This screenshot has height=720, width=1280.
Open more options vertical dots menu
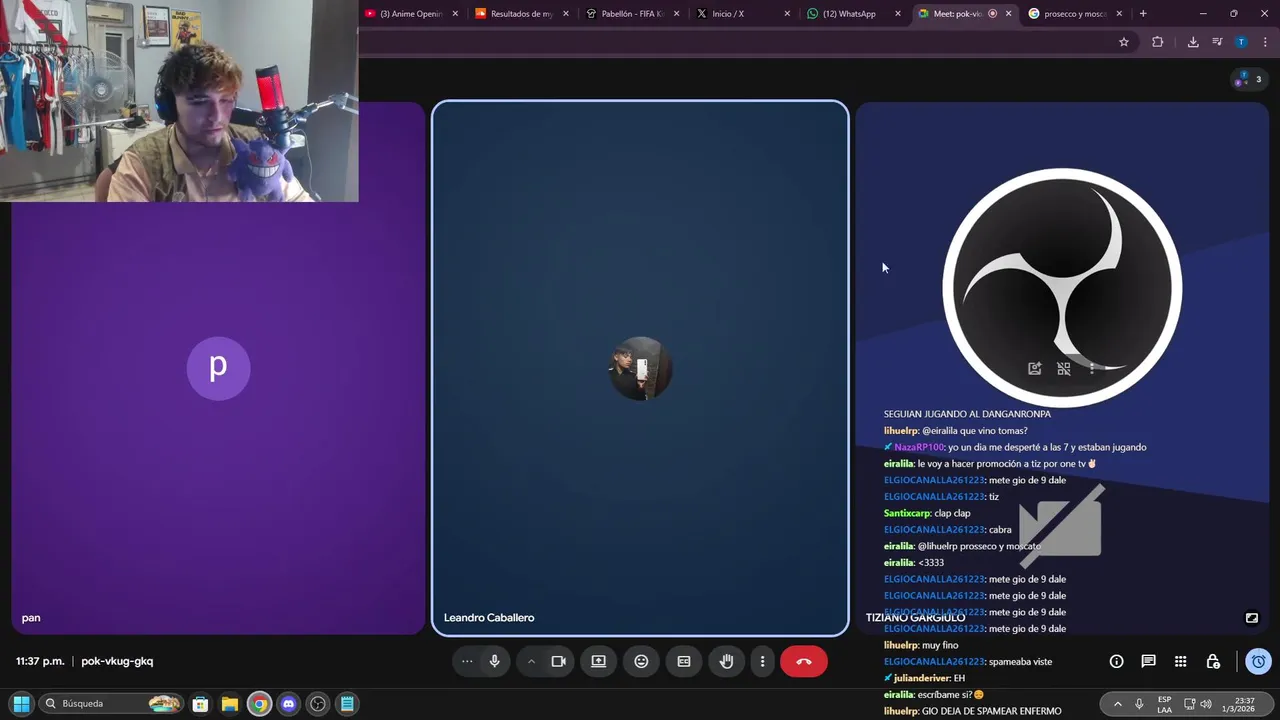pos(762,661)
